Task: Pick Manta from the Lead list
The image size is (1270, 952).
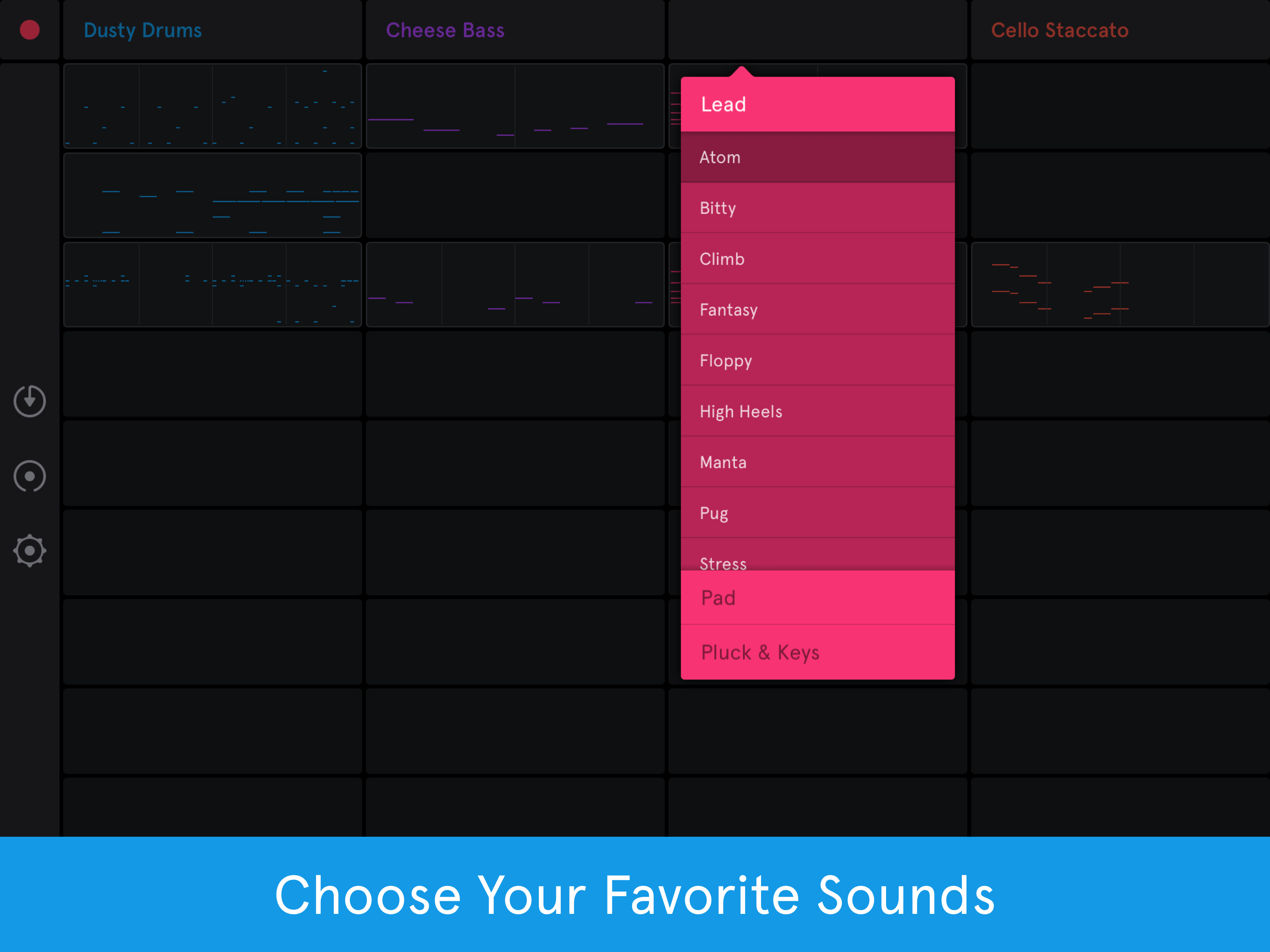Action: 817,462
